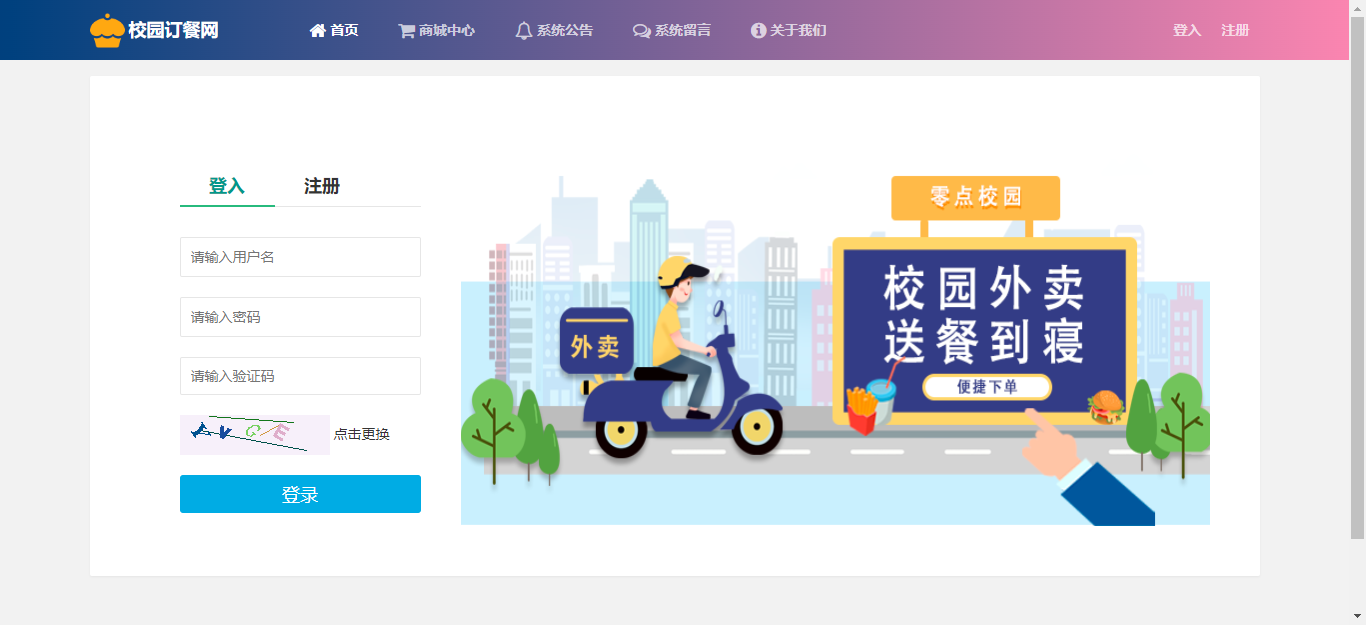Focus the 请输入密码 password field
The height and width of the screenshot is (625, 1366).
click(x=300, y=317)
